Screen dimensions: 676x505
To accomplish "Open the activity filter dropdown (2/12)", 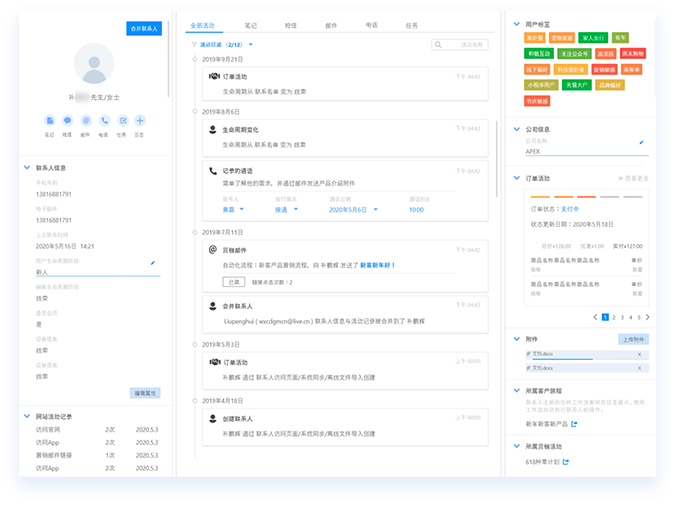I will [x=226, y=44].
